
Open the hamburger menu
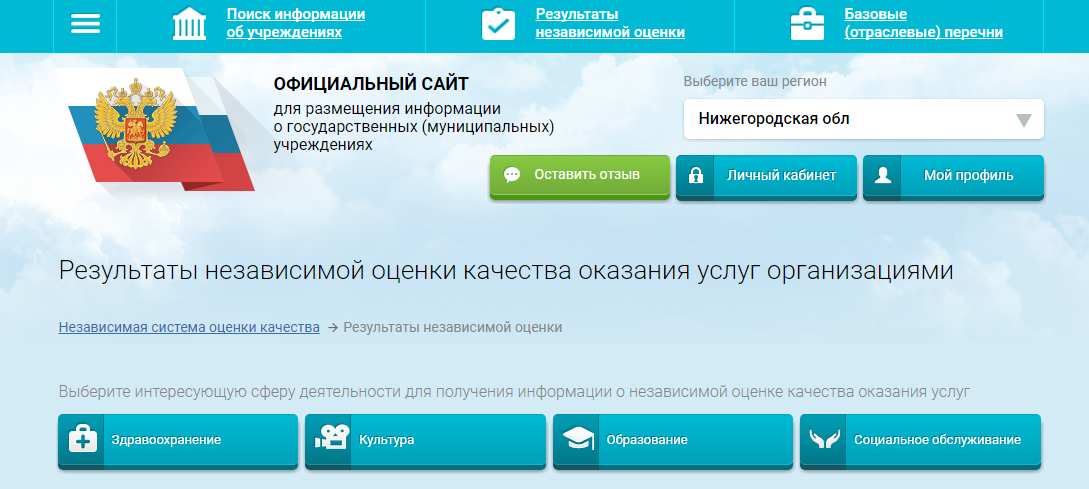coord(85,24)
